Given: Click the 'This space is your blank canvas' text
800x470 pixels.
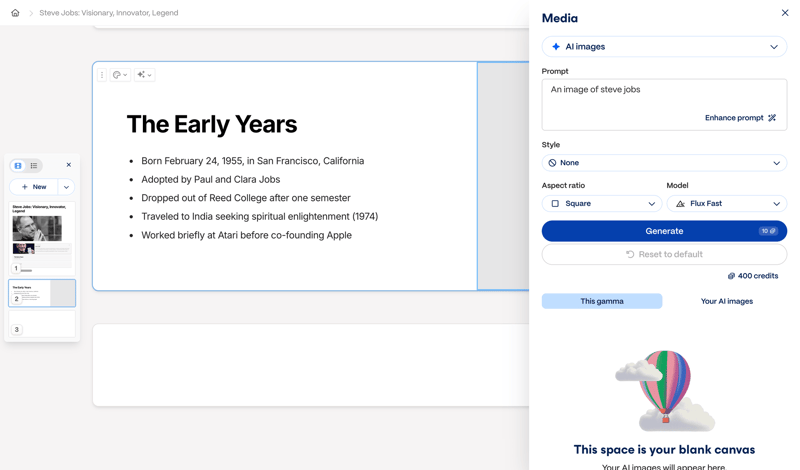Looking at the screenshot, I should pyautogui.click(x=664, y=450).
